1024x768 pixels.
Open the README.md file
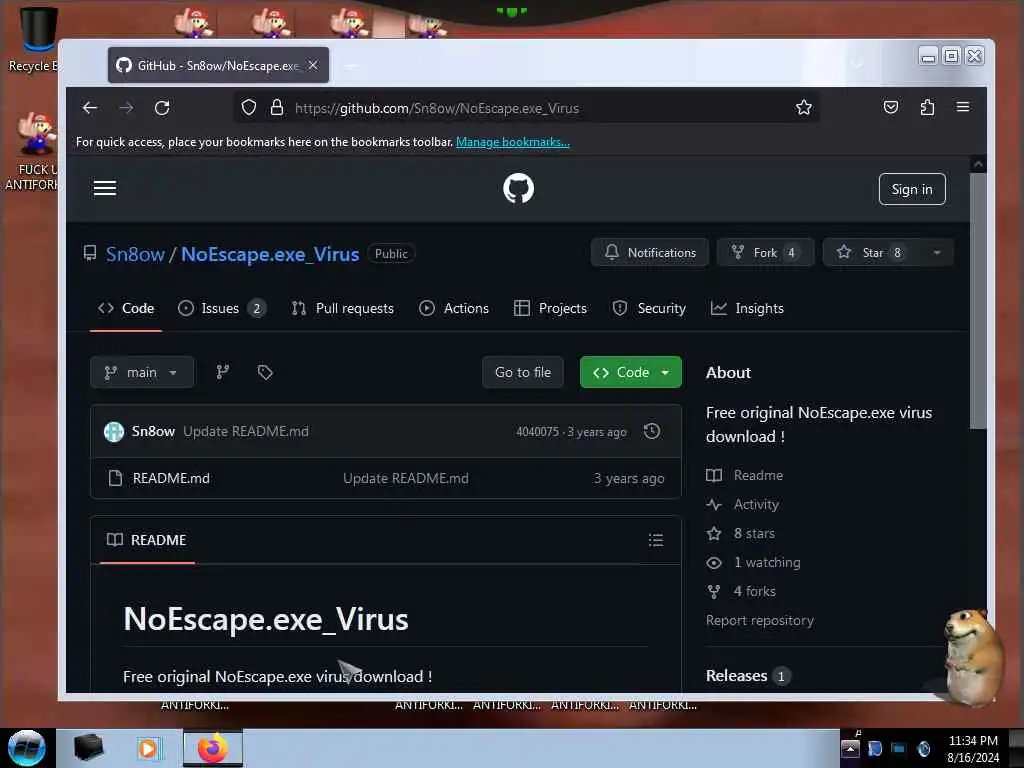click(x=171, y=478)
